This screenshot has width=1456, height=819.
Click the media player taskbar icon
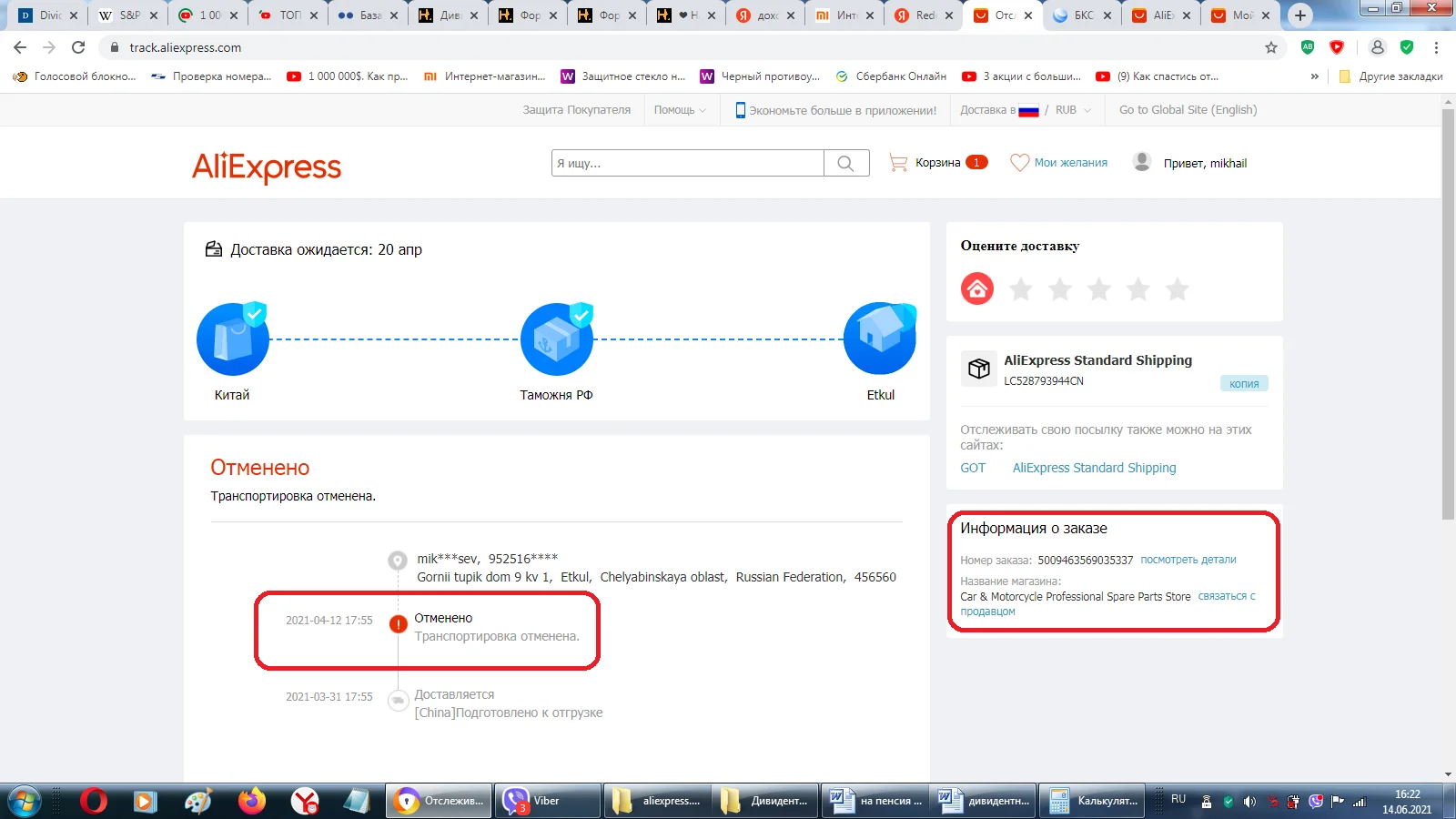click(145, 801)
